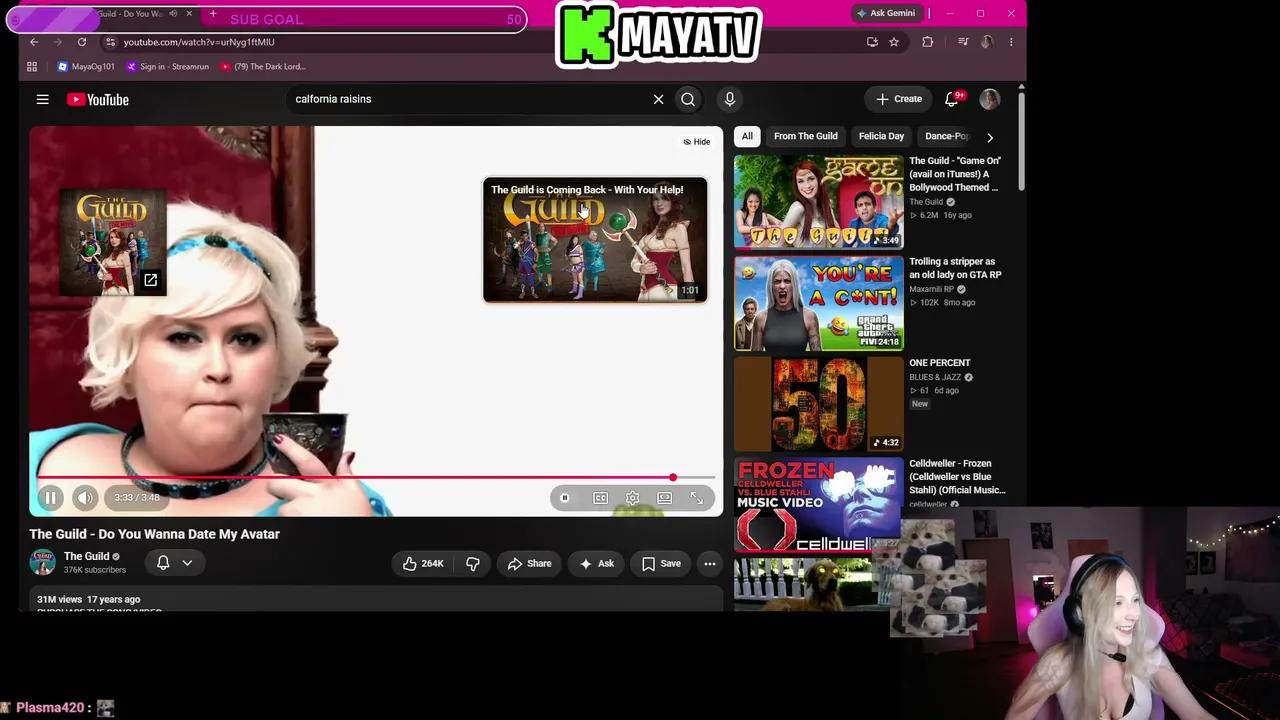Open The Dark Lord bookmark
This screenshot has height=720, width=1280.
263,67
